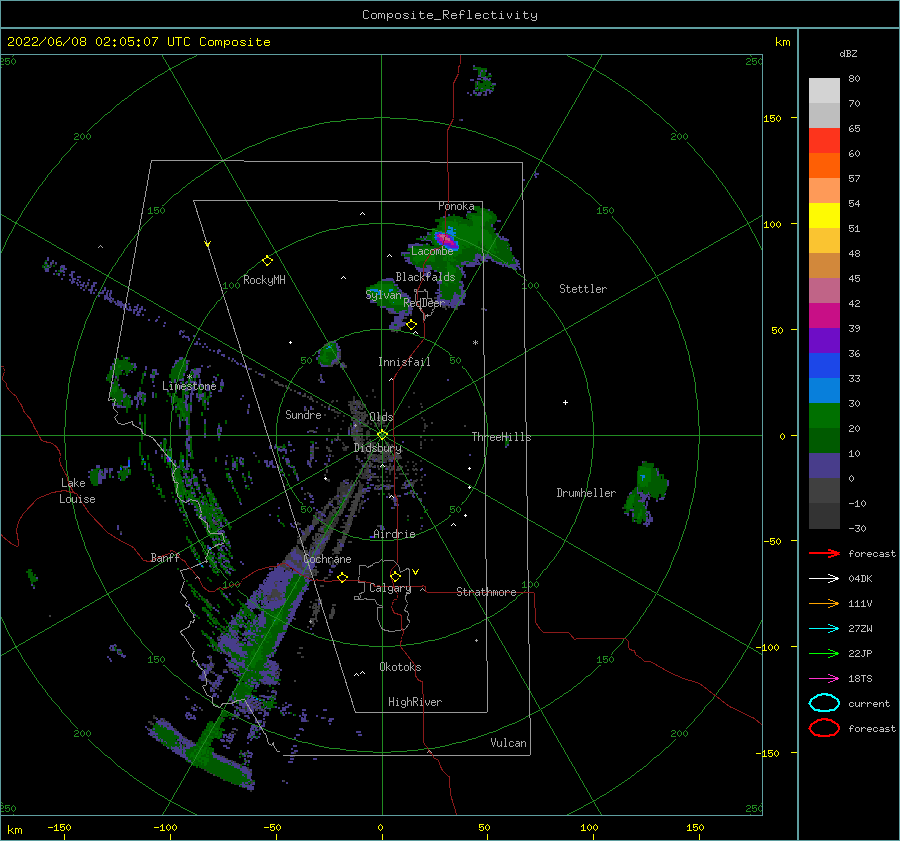Click the Blackfalds label

pyautogui.click(x=425, y=277)
